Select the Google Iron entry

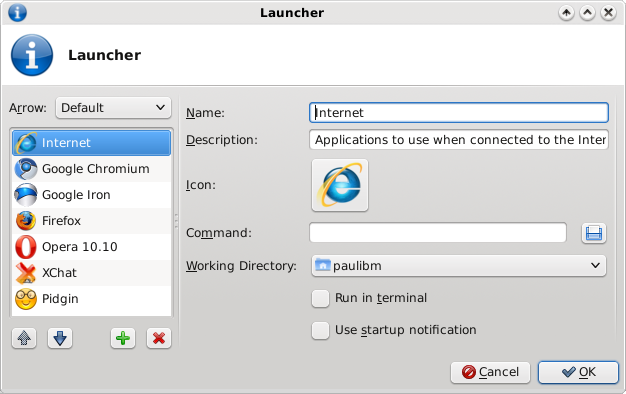[x=91, y=195]
